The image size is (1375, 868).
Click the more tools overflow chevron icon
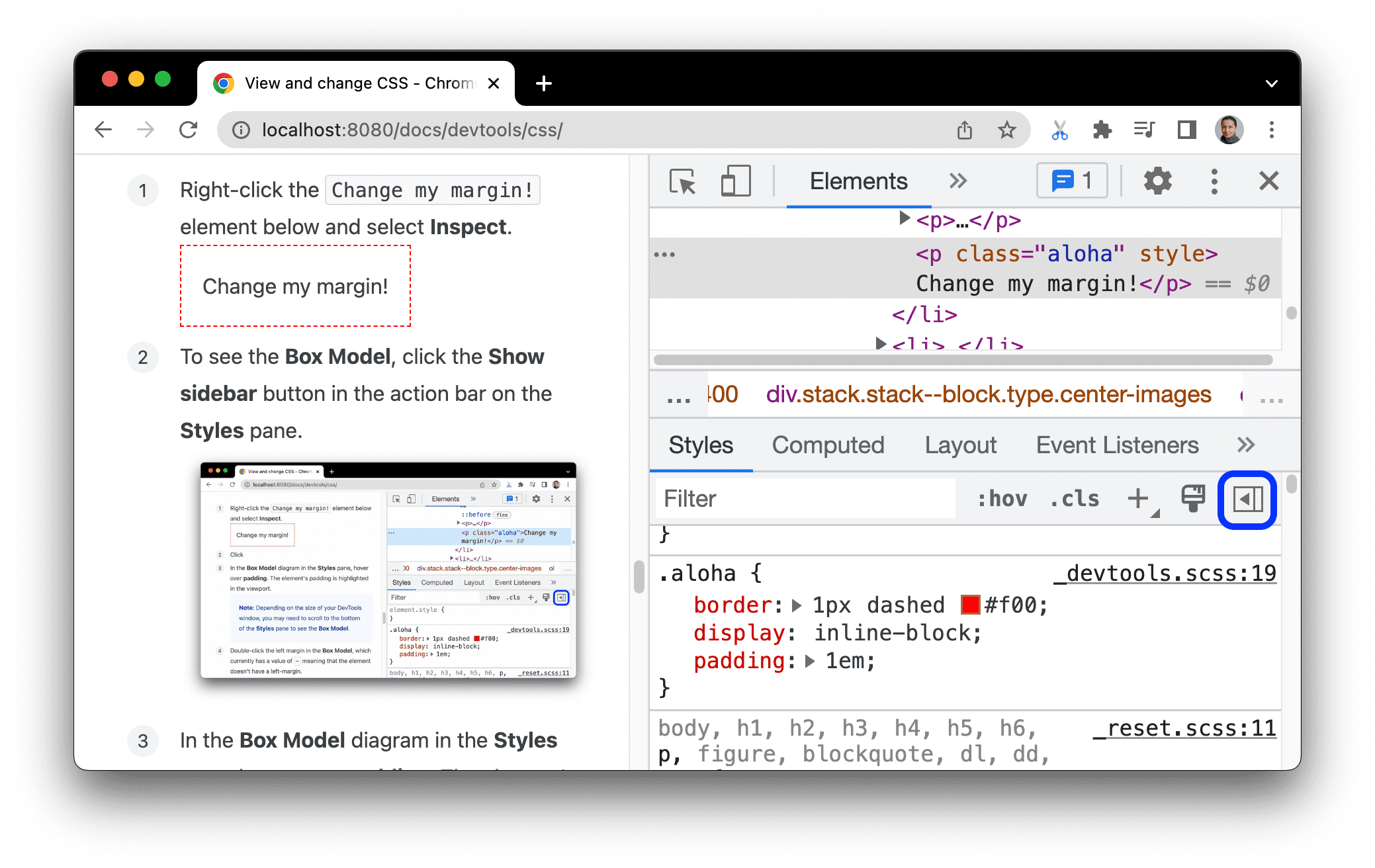(x=957, y=182)
